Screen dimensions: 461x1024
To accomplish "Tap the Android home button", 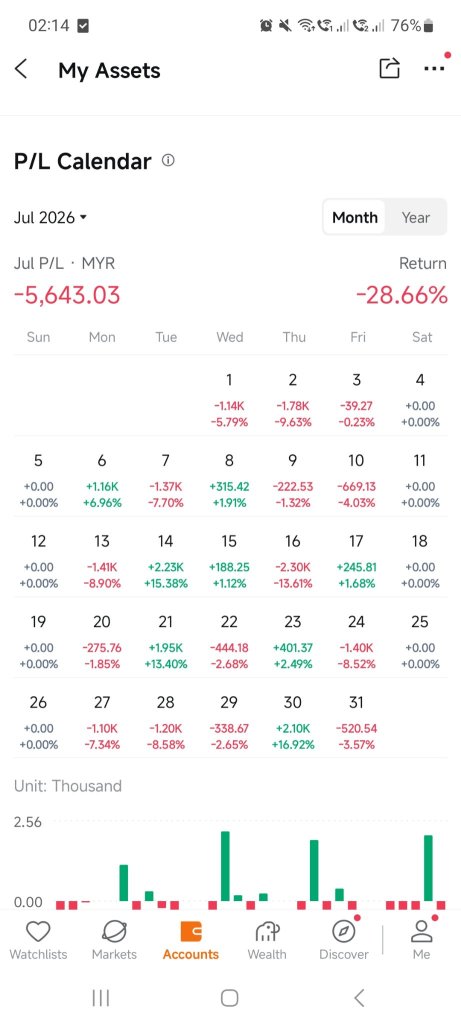I will [230, 997].
